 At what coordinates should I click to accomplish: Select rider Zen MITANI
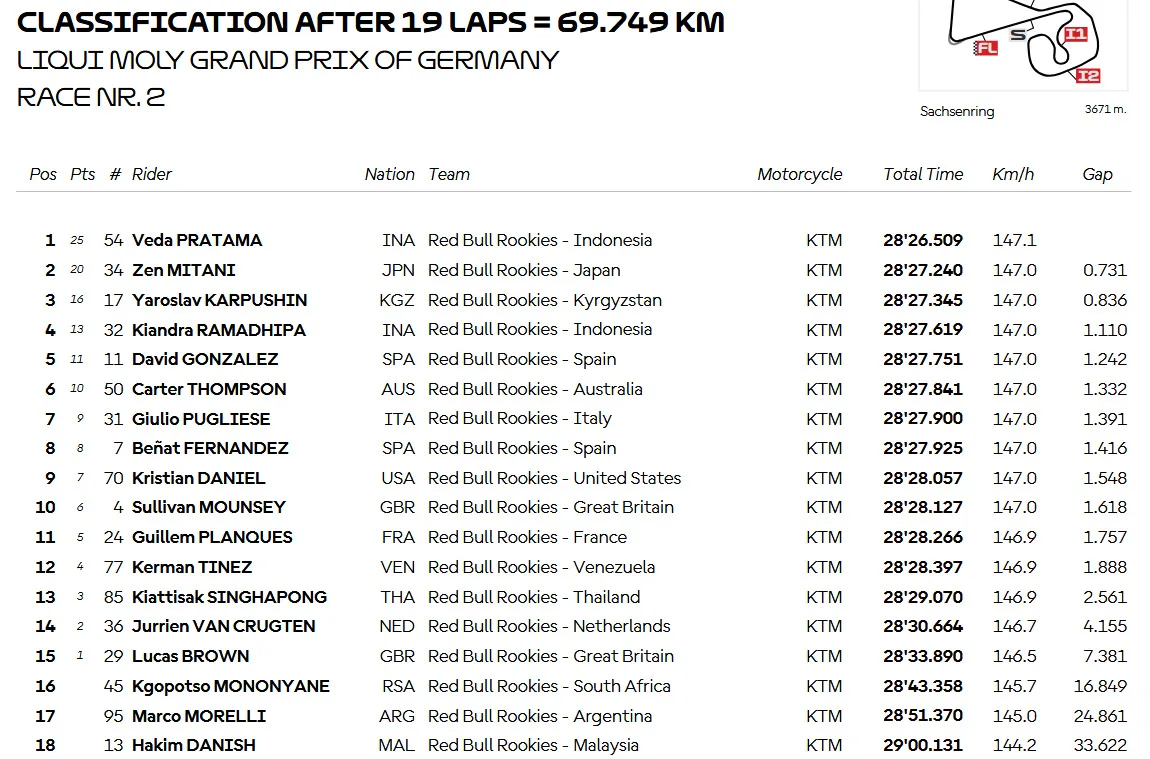(183, 271)
